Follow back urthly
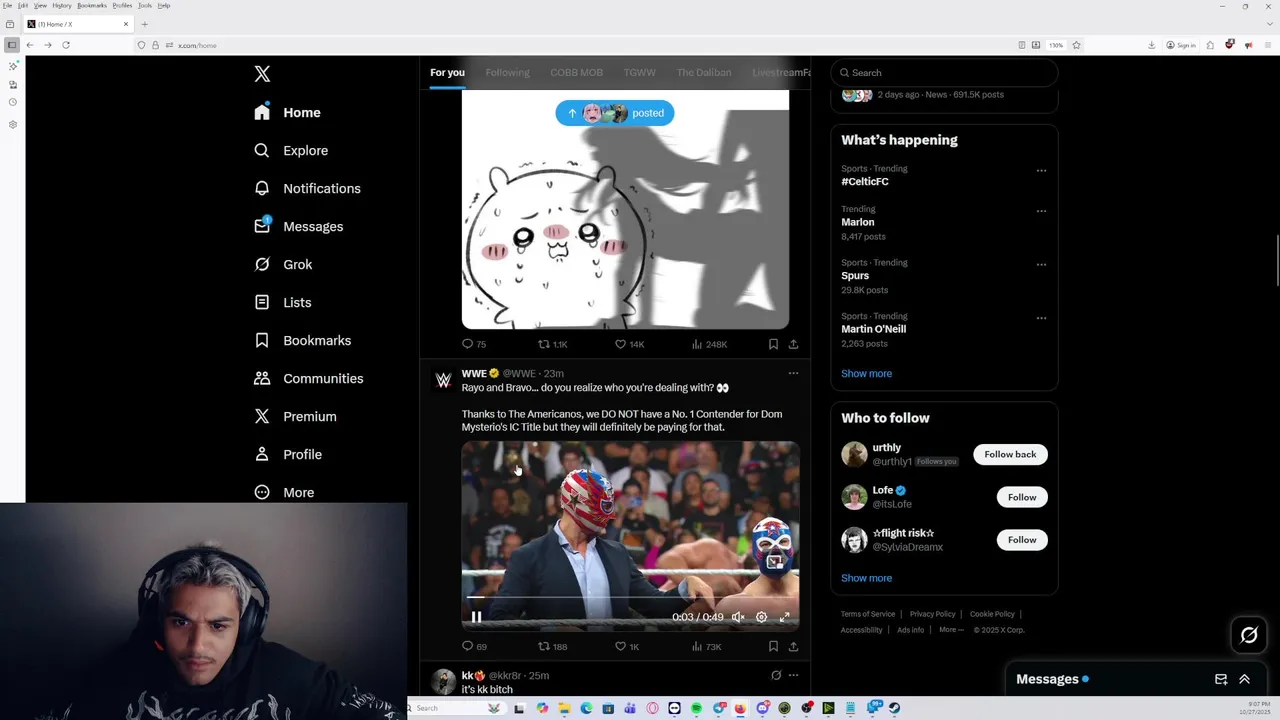Viewport: 1280px width, 720px height. [1010, 454]
